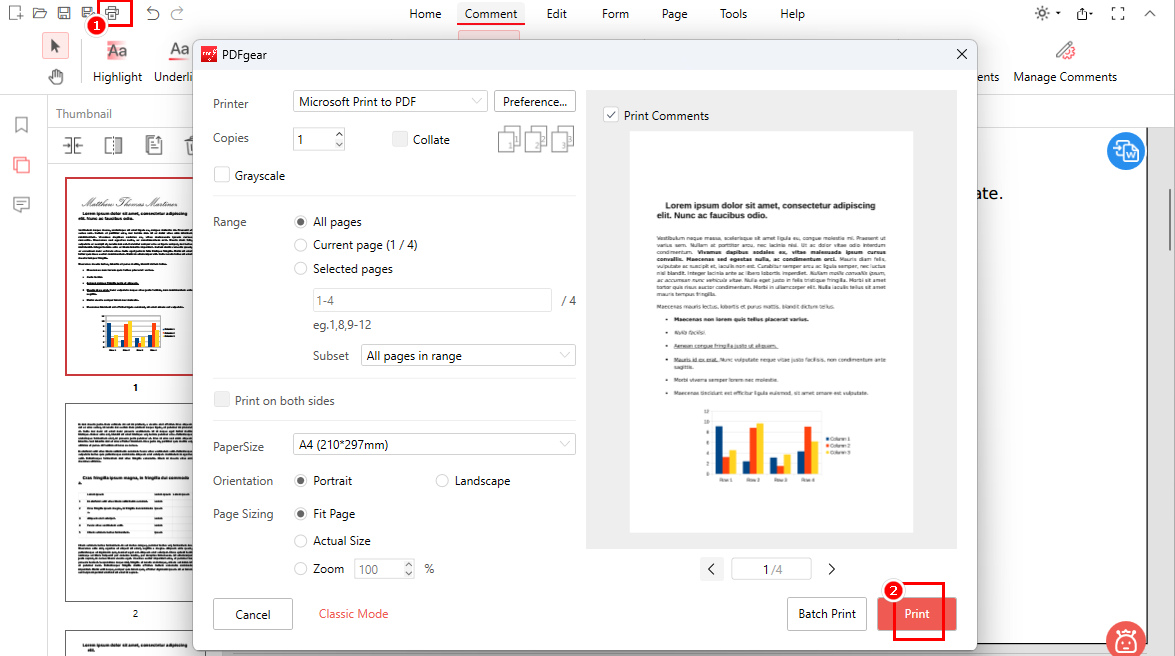Open the Bookmarks sidebar panel
The width and height of the screenshot is (1175, 656).
[x=21, y=127]
